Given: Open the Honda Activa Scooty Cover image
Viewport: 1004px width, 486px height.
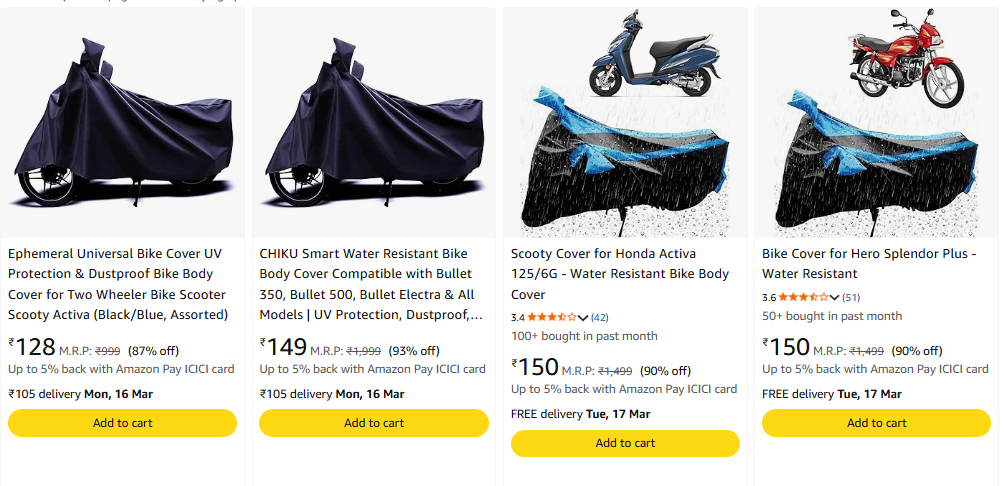Looking at the screenshot, I should coord(625,122).
